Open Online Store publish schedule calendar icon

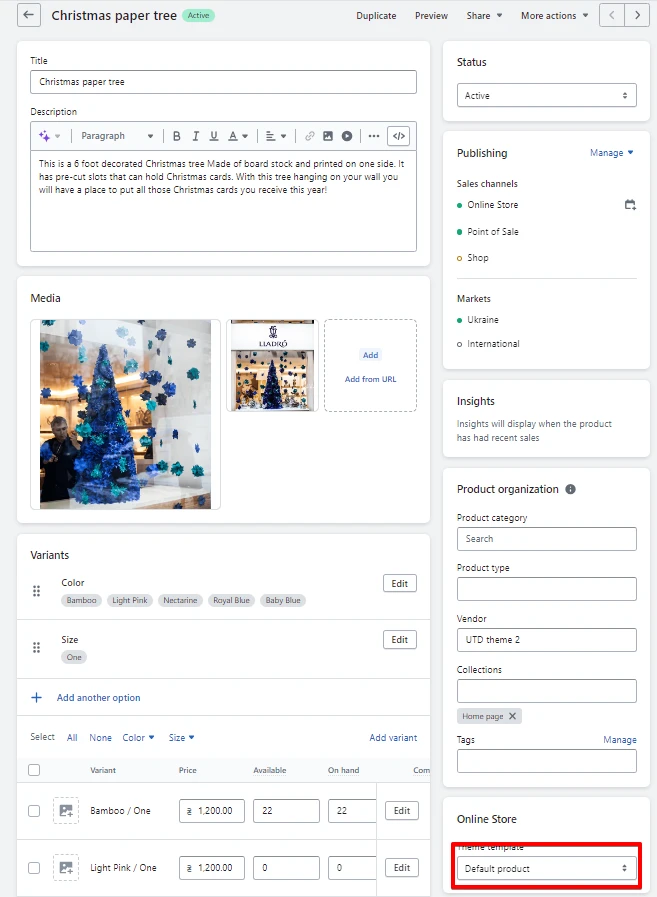click(630, 205)
